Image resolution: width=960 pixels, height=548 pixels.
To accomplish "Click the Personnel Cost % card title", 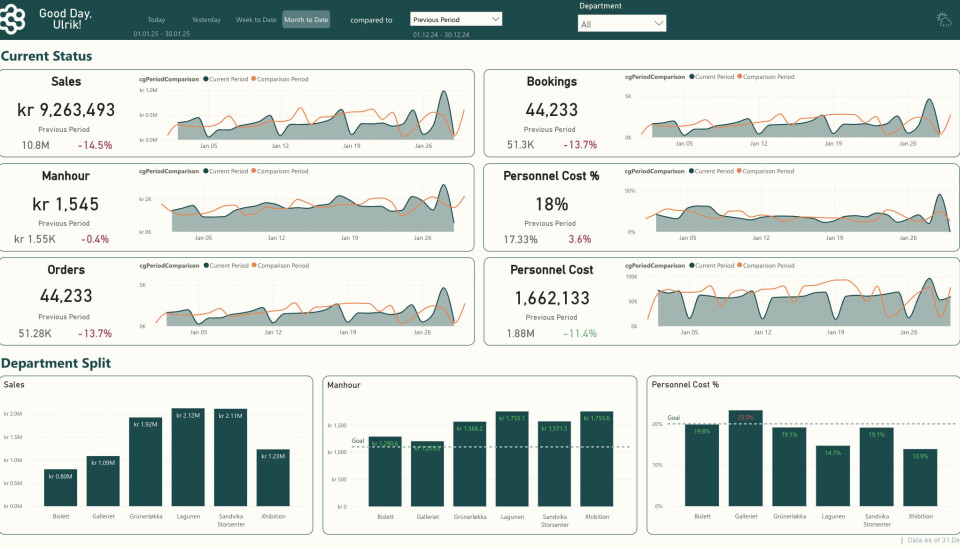I will (551, 176).
